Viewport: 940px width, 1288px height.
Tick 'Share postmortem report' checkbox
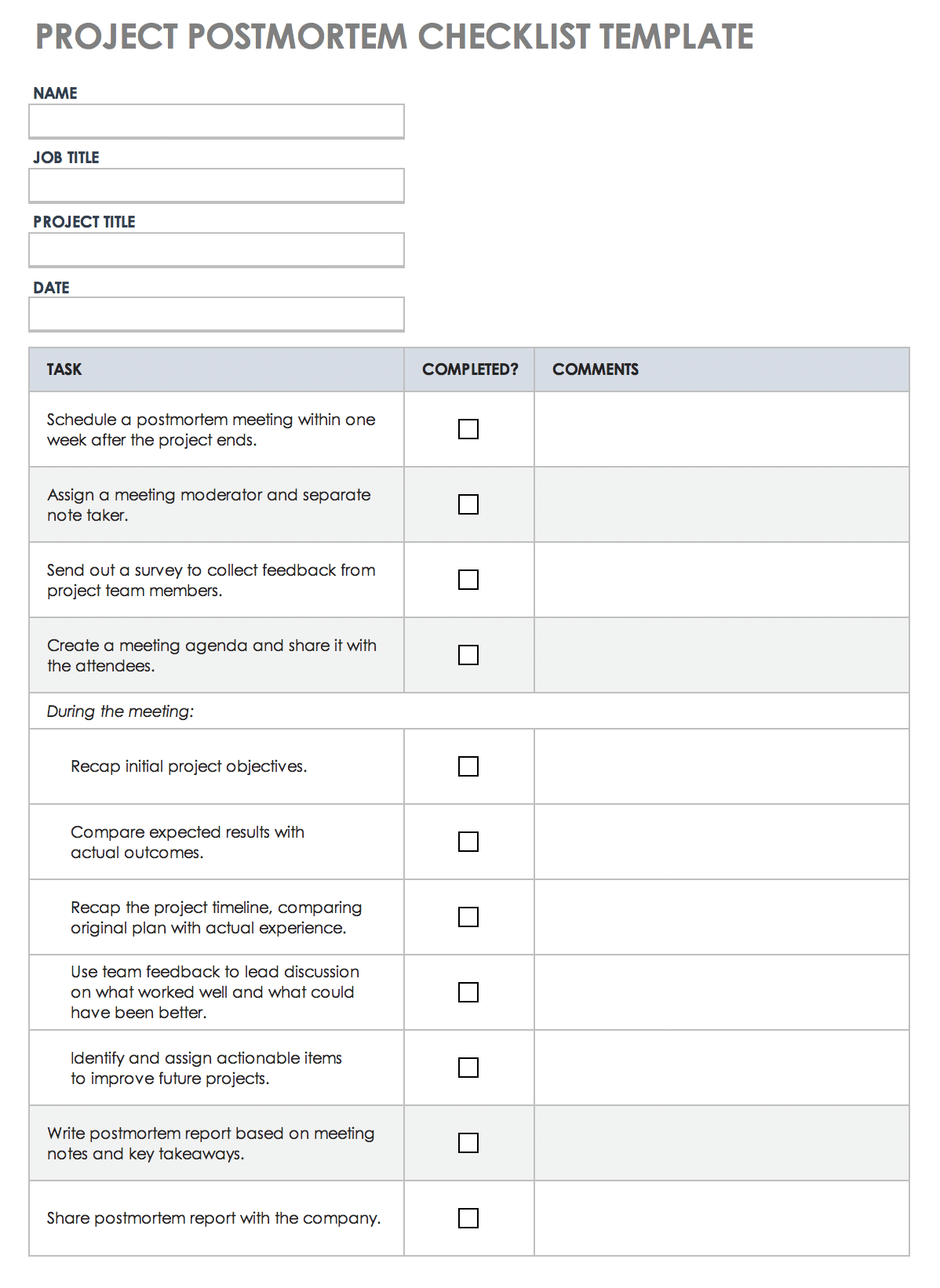pyautogui.click(x=468, y=1218)
